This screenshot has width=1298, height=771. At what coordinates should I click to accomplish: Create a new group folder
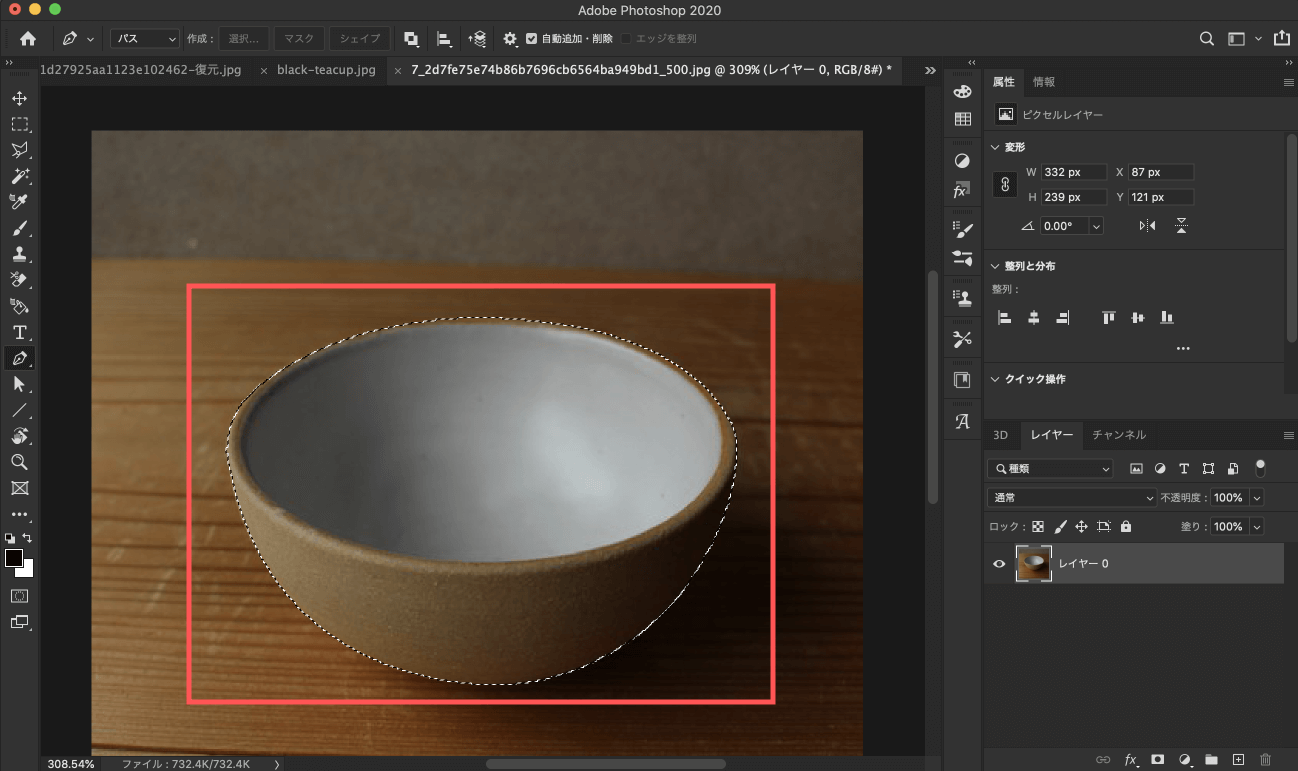(1211, 759)
